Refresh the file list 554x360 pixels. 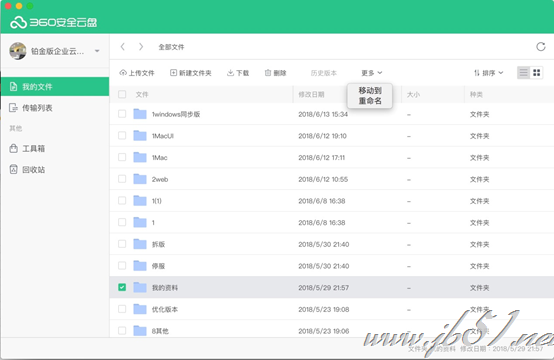[x=541, y=47]
